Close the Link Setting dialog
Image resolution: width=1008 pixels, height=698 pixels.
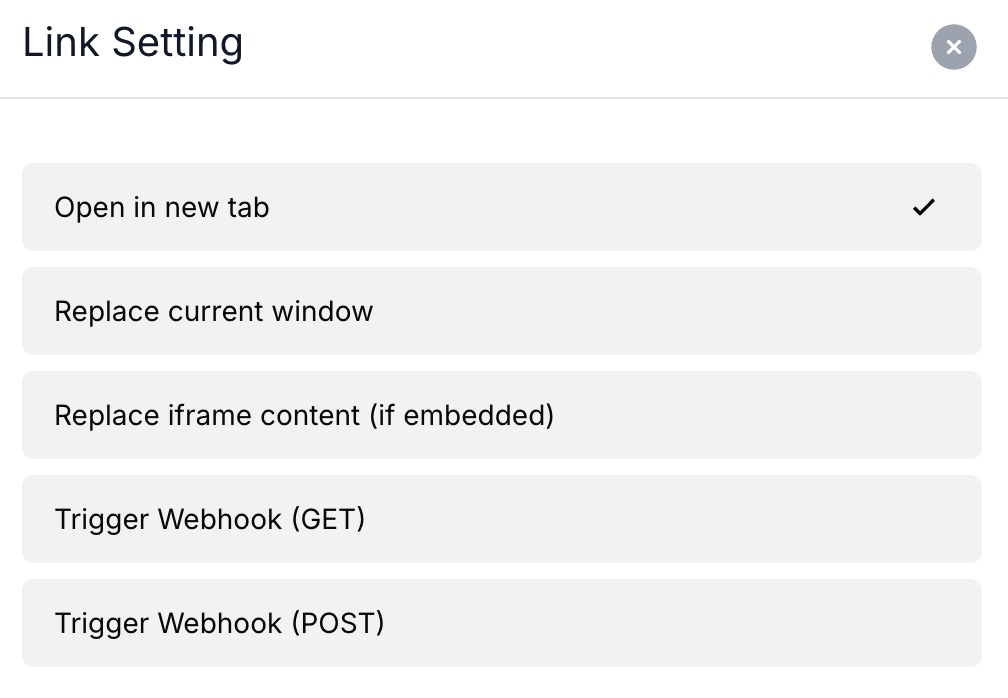click(x=953, y=47)
